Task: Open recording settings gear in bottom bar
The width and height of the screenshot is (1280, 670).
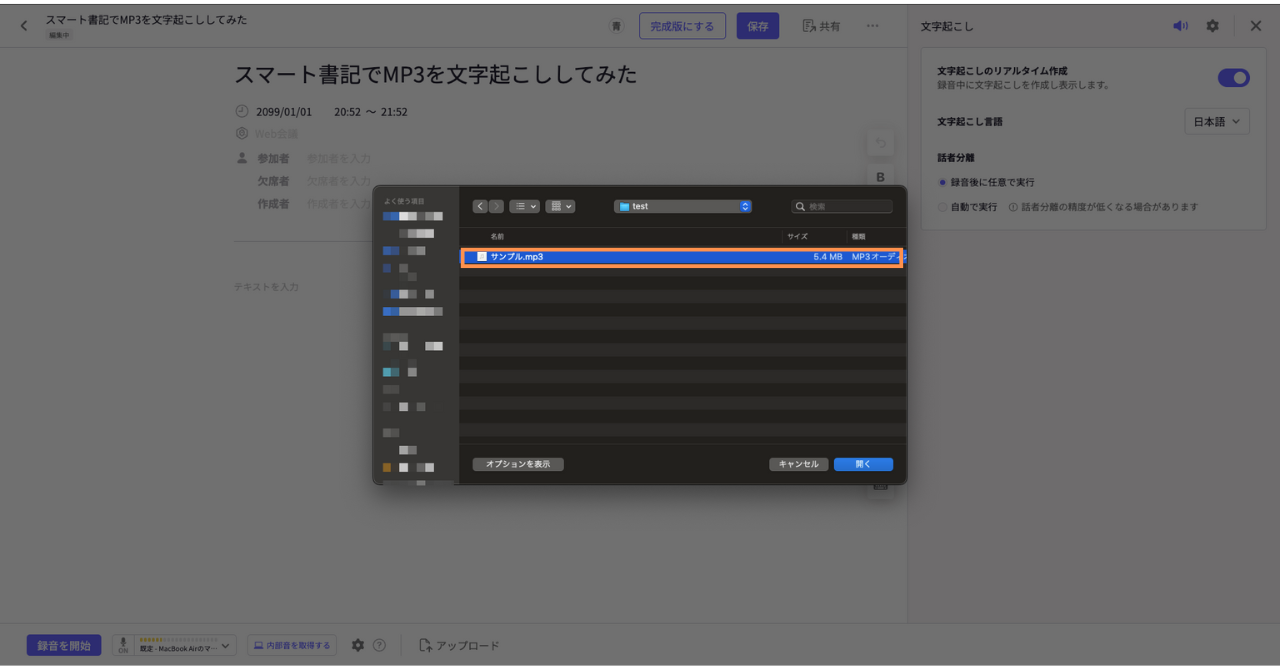Action: pyautogui.click(x=358, y=646)
